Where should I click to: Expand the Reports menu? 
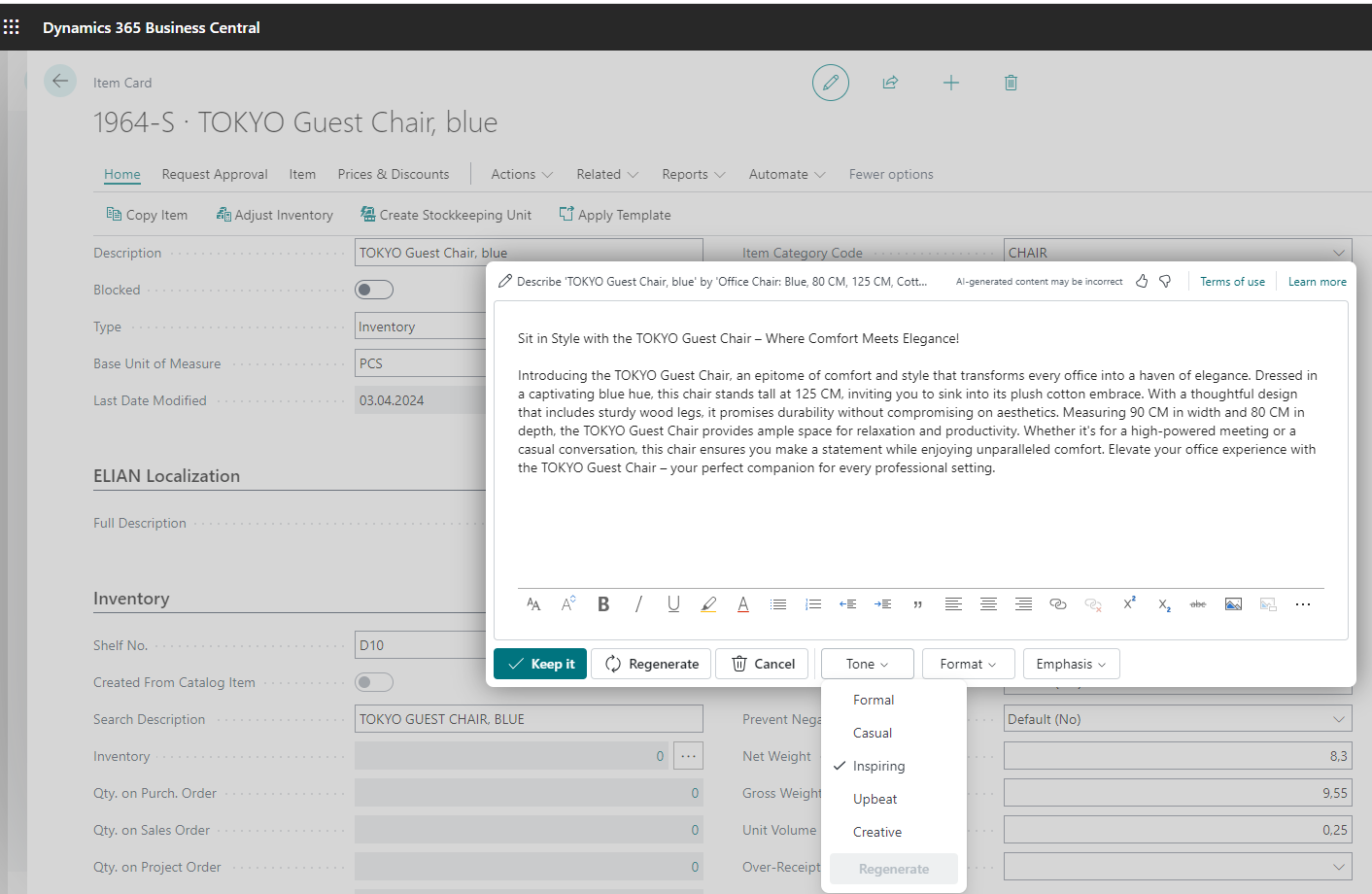[694, 174]
